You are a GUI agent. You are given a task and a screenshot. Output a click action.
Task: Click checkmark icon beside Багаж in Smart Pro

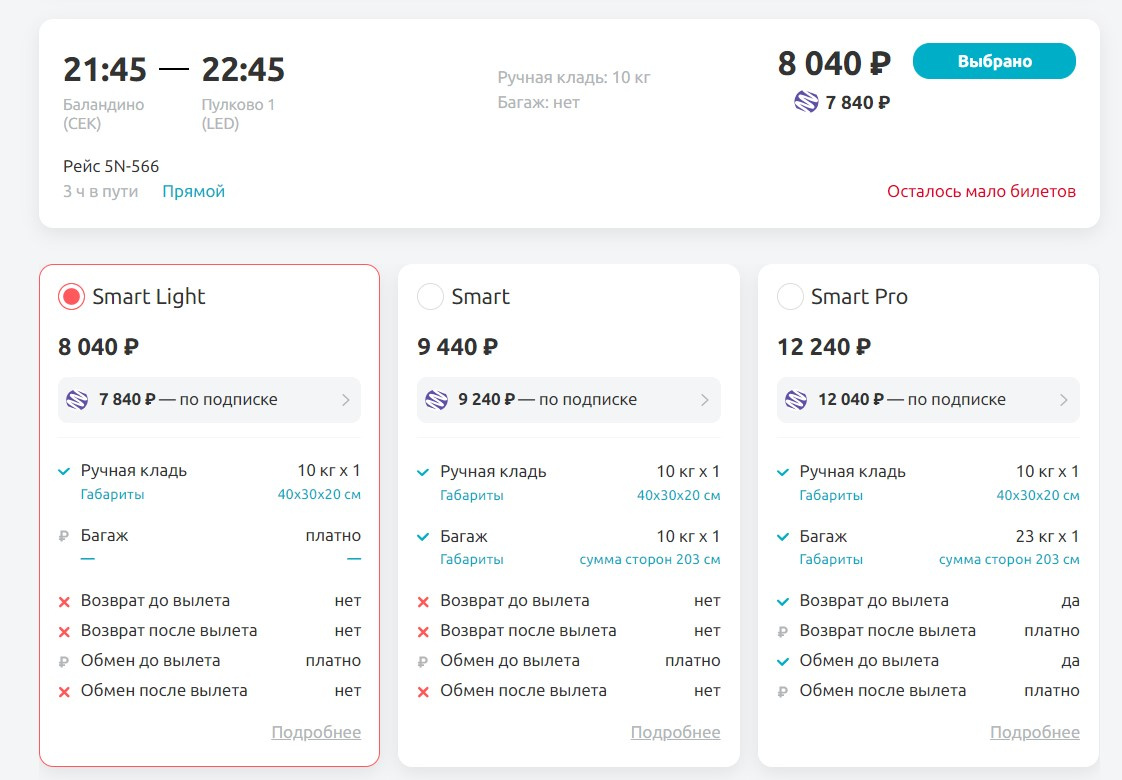coord(783,537)
